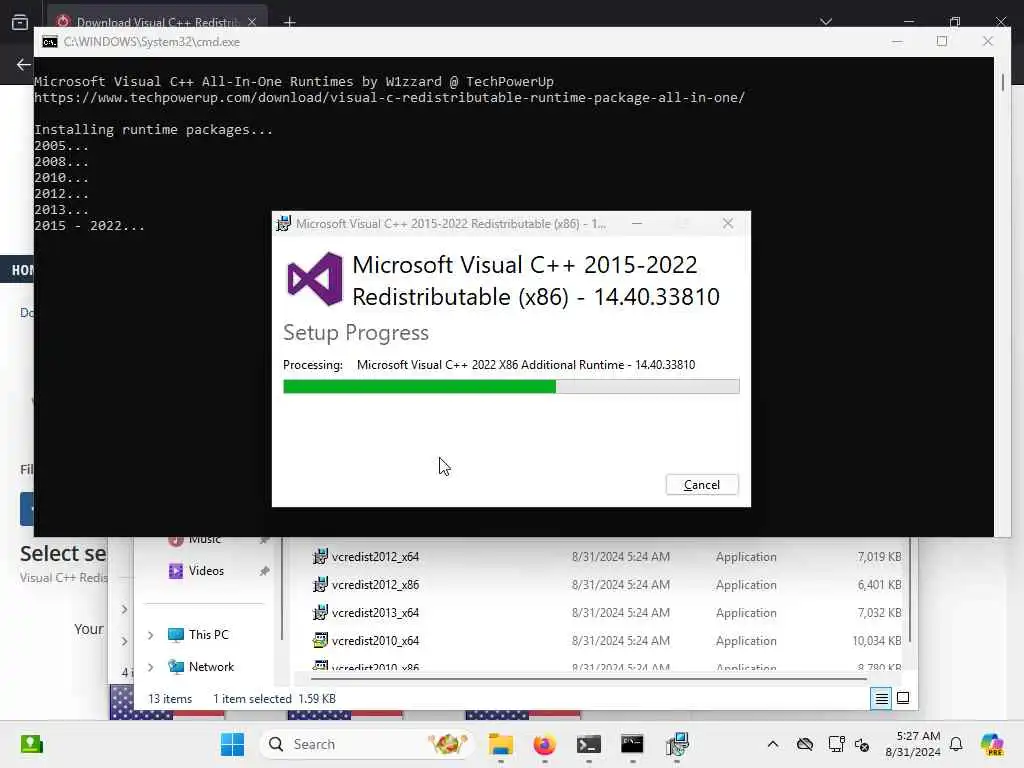Click Application type of vcredist2013_x64
Viewport: 1024px width, 768px height.
746,613
